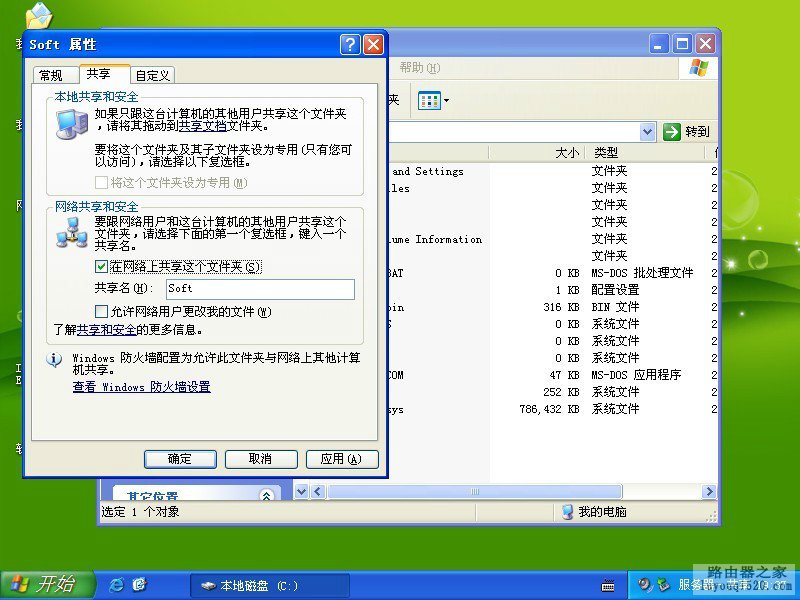Click the '786,432 KB' size cell

click(549, 409)
